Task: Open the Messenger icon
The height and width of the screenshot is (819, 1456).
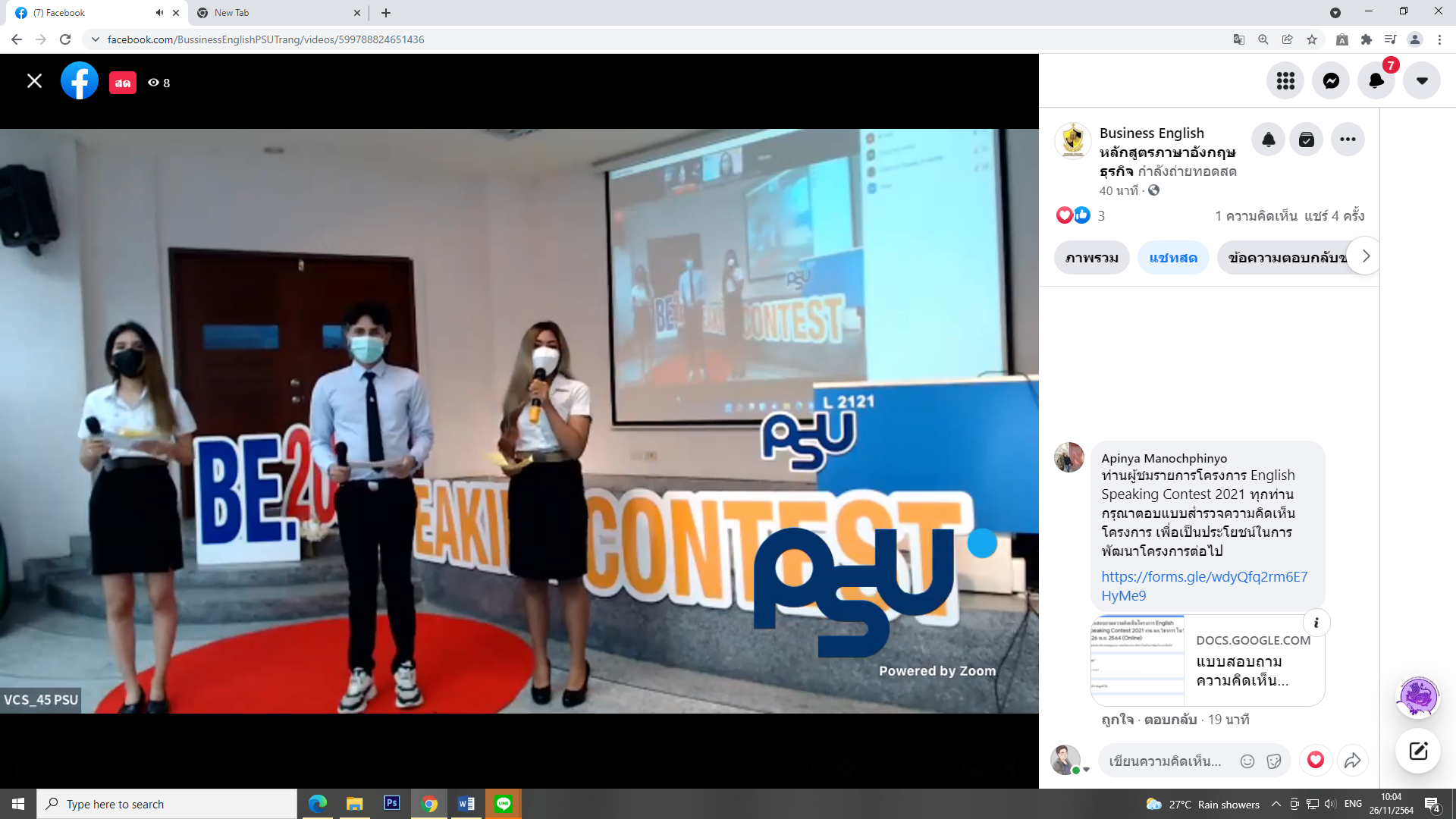Action: click(1331, 81)
